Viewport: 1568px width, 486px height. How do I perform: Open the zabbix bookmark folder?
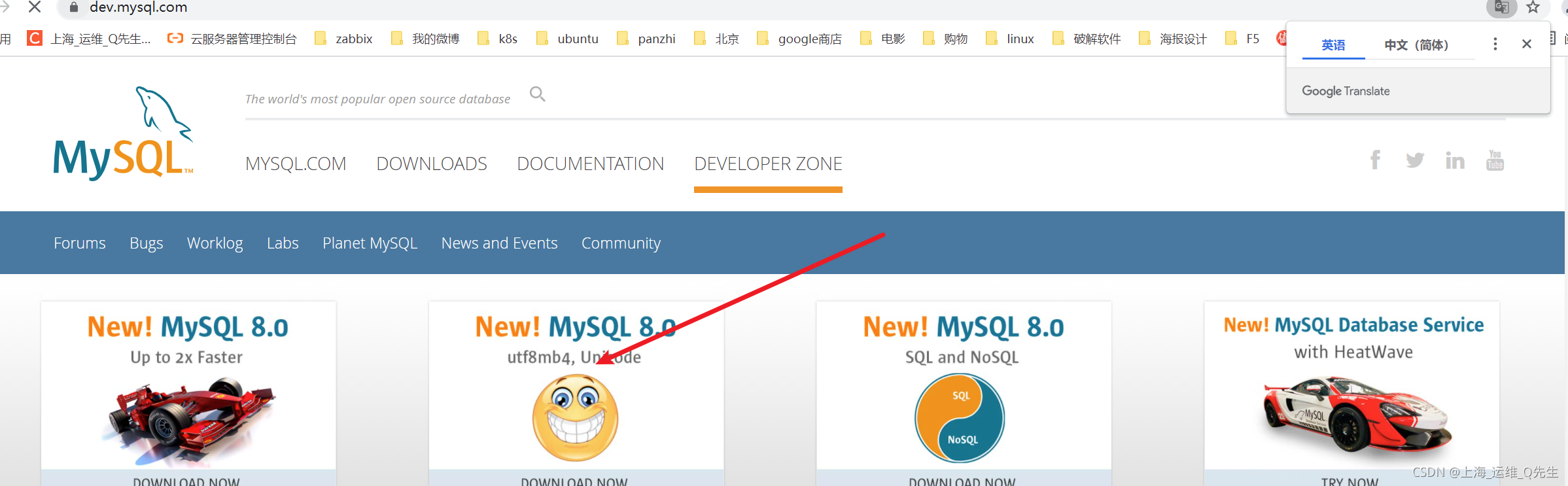pos(343,39)
